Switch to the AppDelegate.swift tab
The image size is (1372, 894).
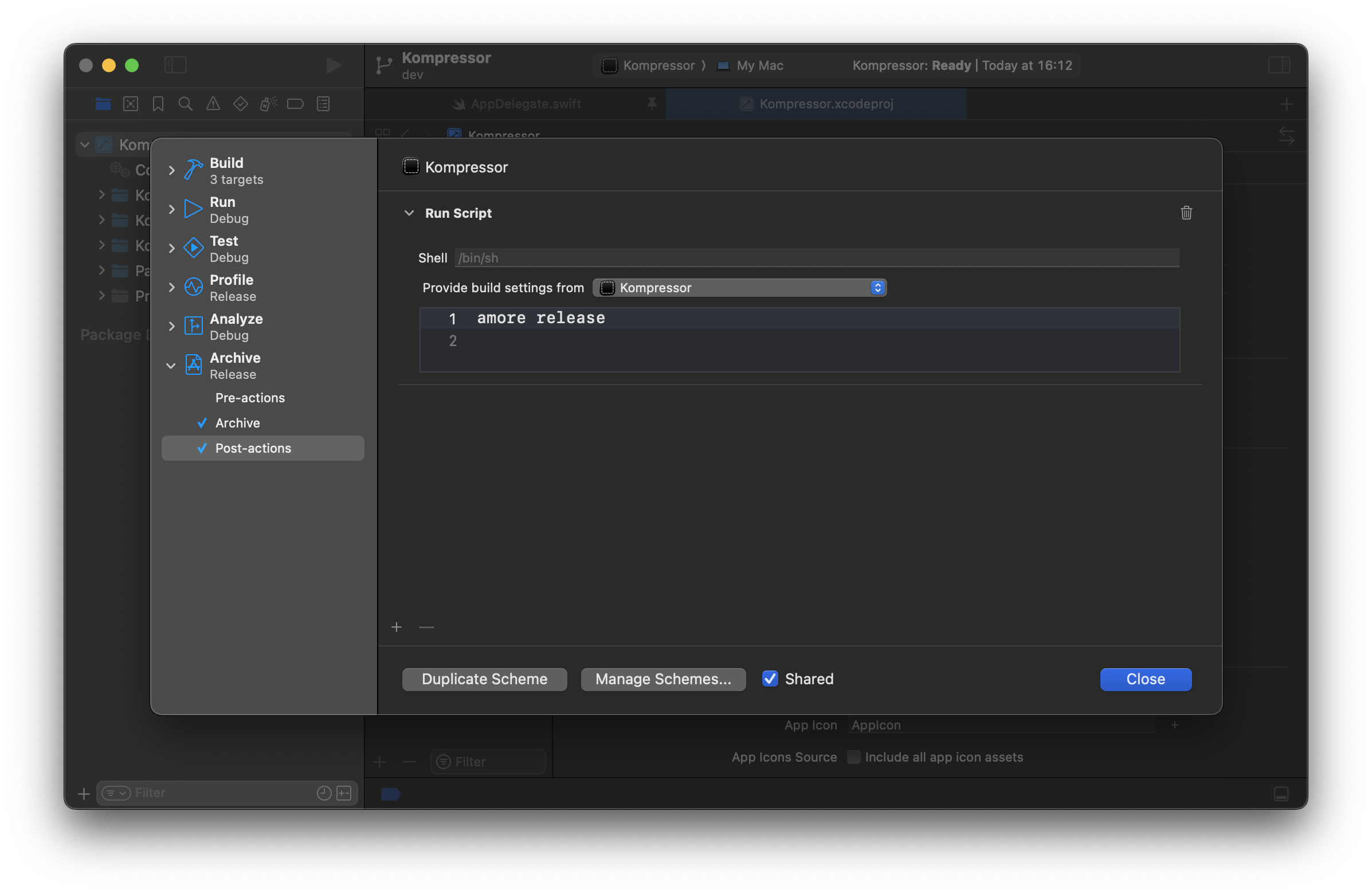[x=525, y=104]
